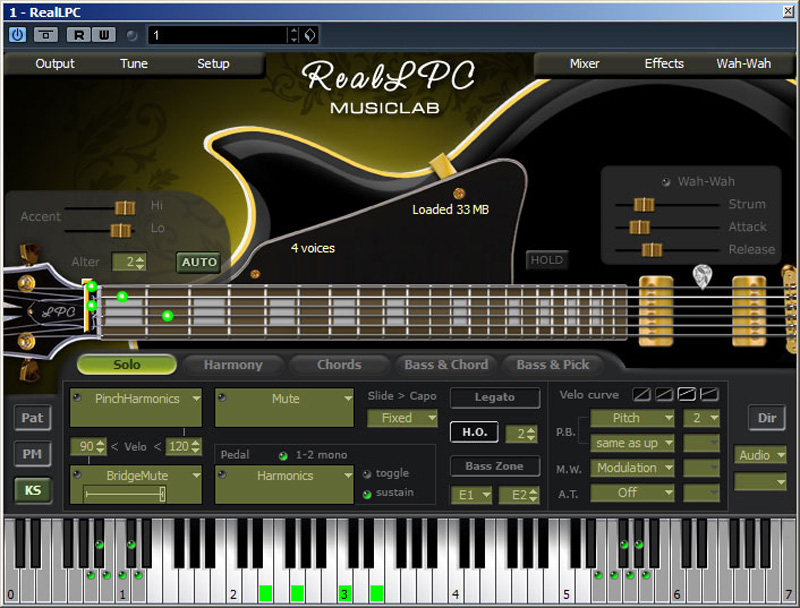This screenshot has height=608, width=800.
Task: Open the Fixed slide mode dropdown
Action: [403, 418]
